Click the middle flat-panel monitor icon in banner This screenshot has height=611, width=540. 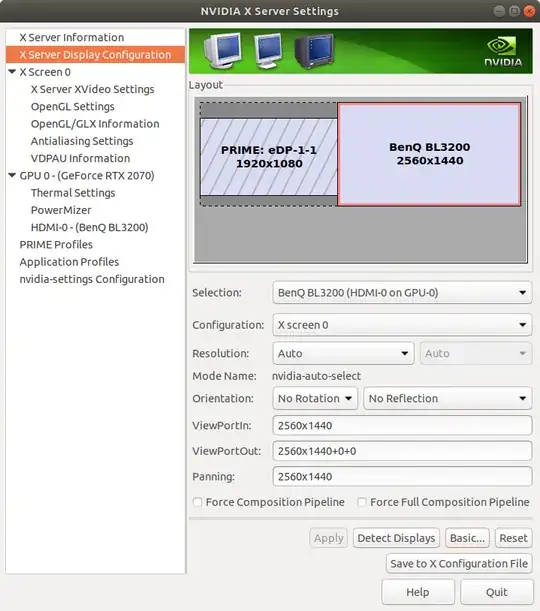[268, 51]
